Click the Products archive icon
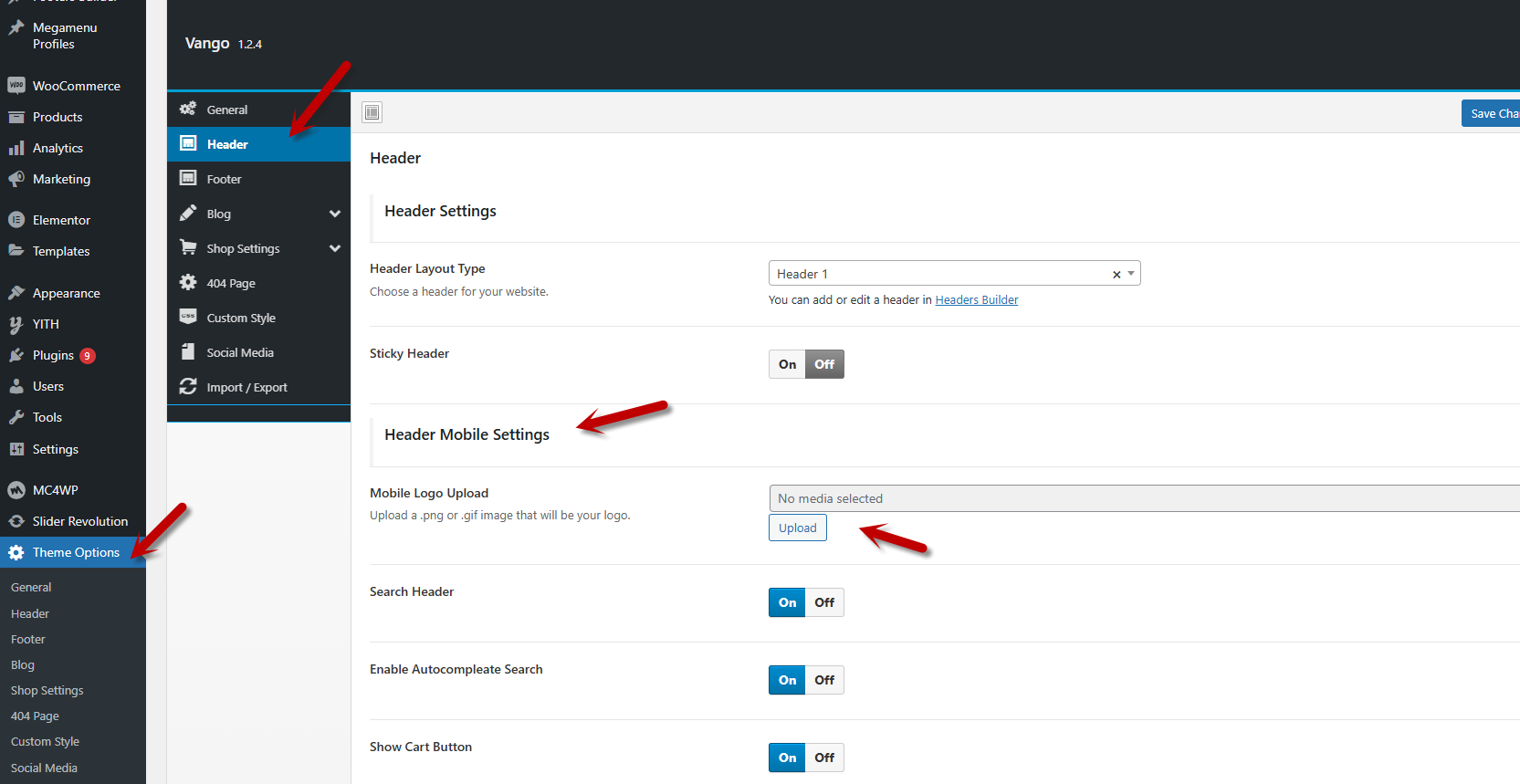The height and width of the screenshot is (784, 1520). [16, 117]
